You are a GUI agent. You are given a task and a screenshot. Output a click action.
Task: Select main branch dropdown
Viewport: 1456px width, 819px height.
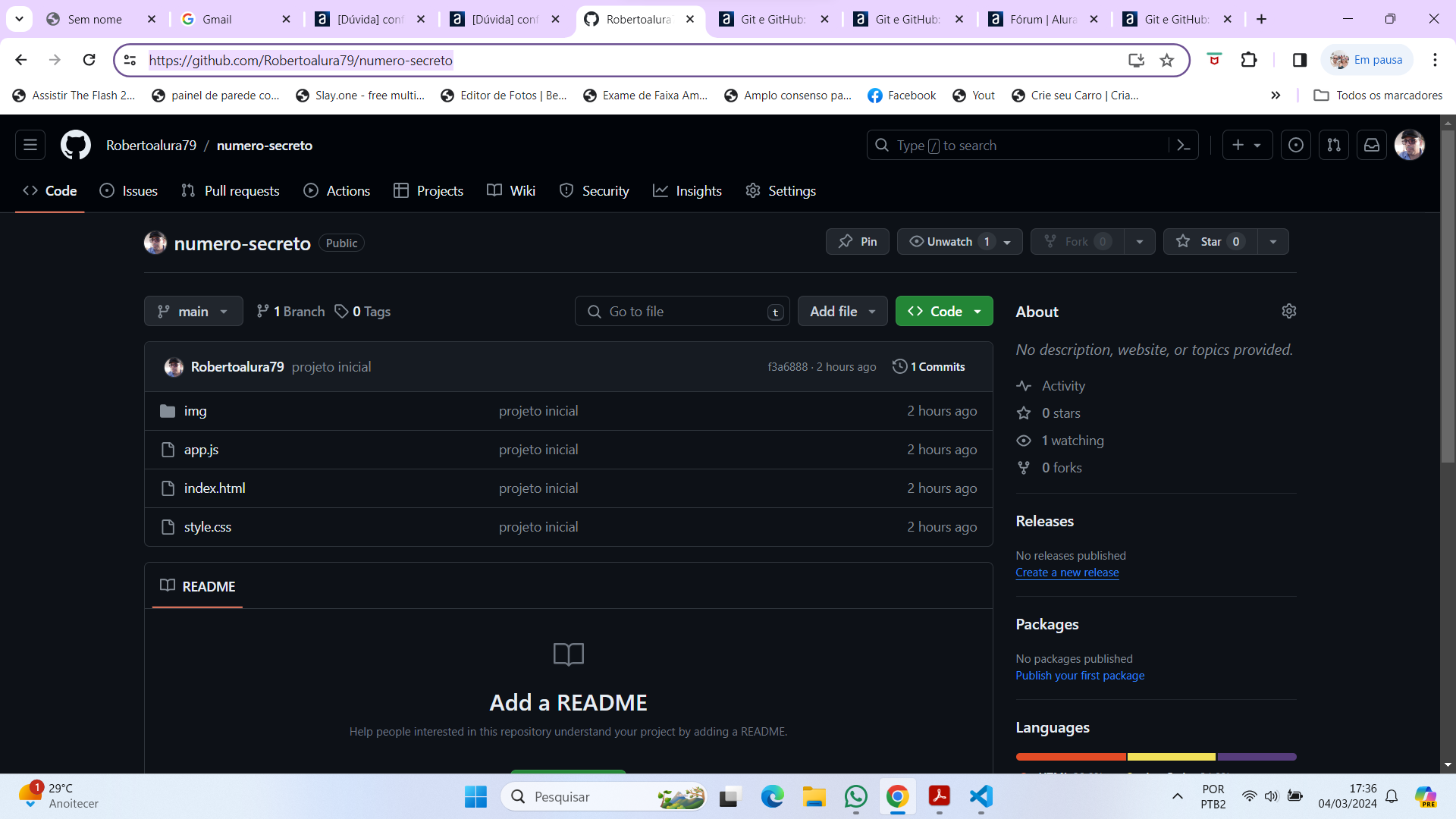pos(193,311)
